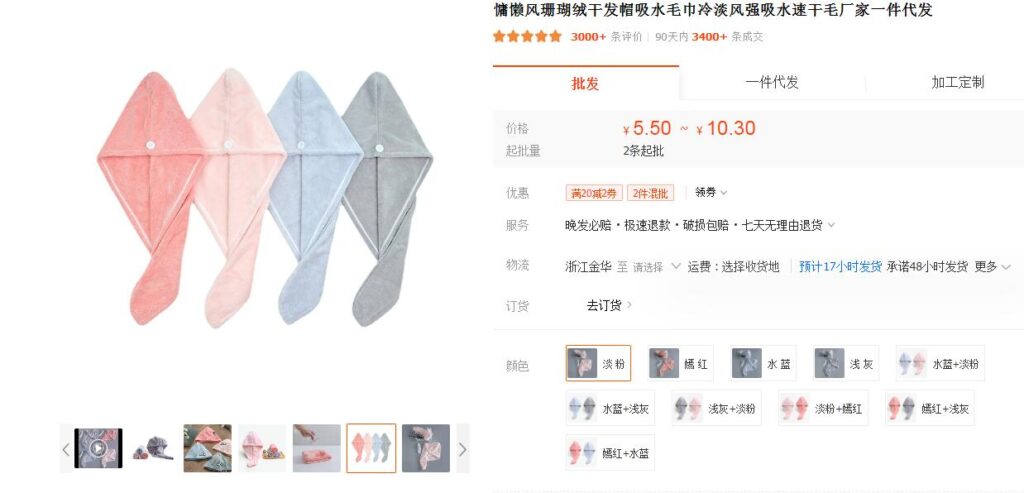
Task: Choose the 水蓝+淡粉 combo option
Action: [x=940, y=363]
